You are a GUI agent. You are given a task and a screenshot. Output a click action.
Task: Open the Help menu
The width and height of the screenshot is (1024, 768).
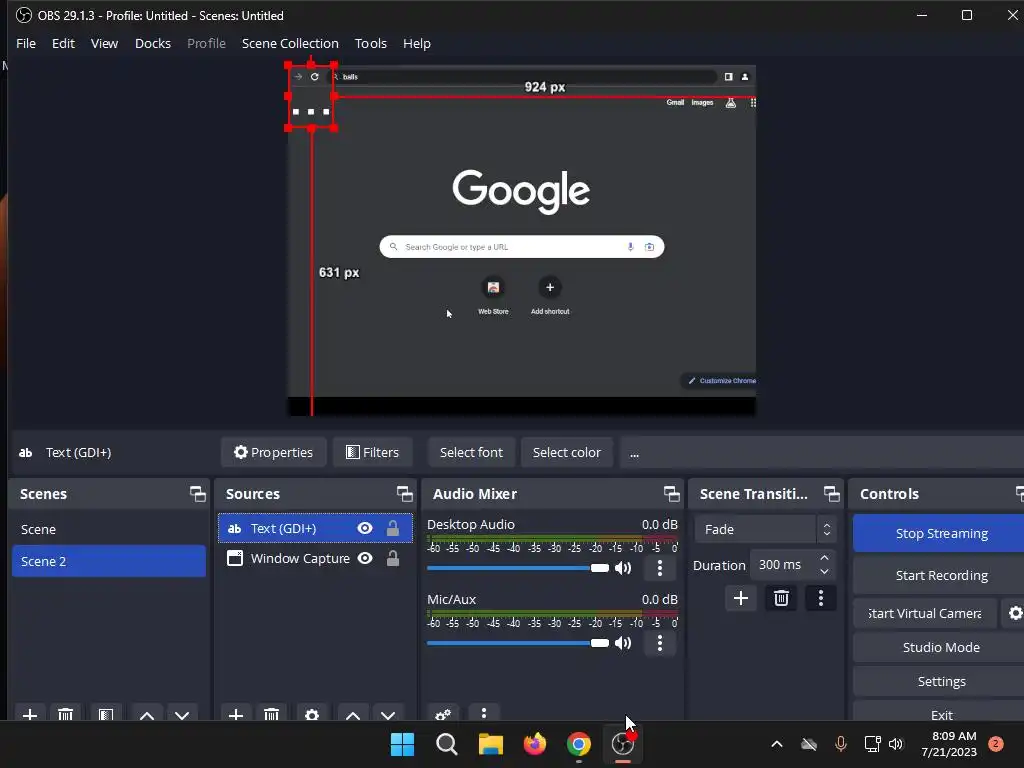[417, 43]
